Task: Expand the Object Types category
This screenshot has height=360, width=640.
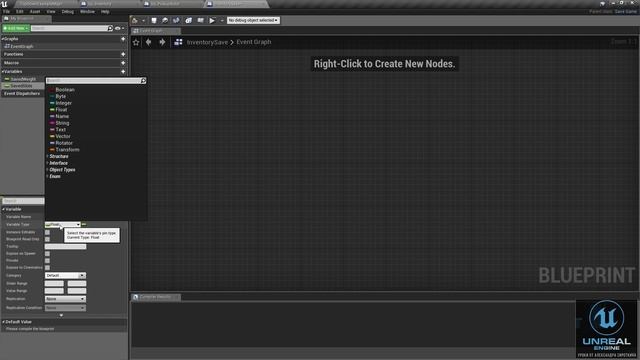Action: coord(62,170)
